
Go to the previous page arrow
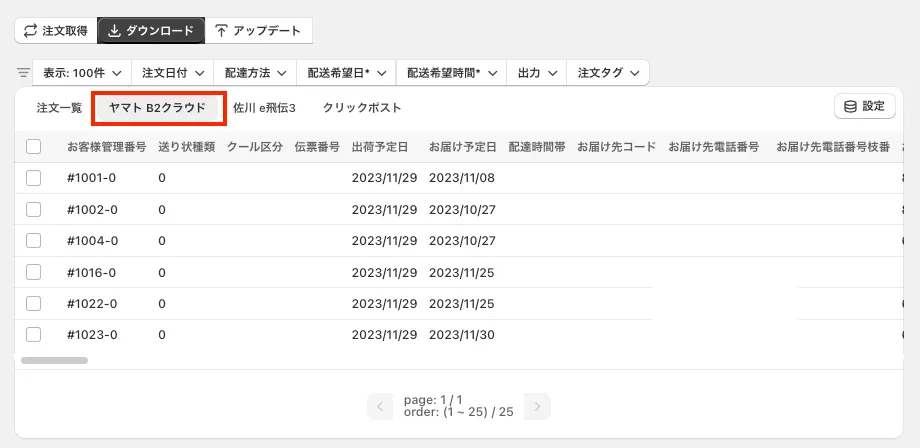(x=380, y=406)
